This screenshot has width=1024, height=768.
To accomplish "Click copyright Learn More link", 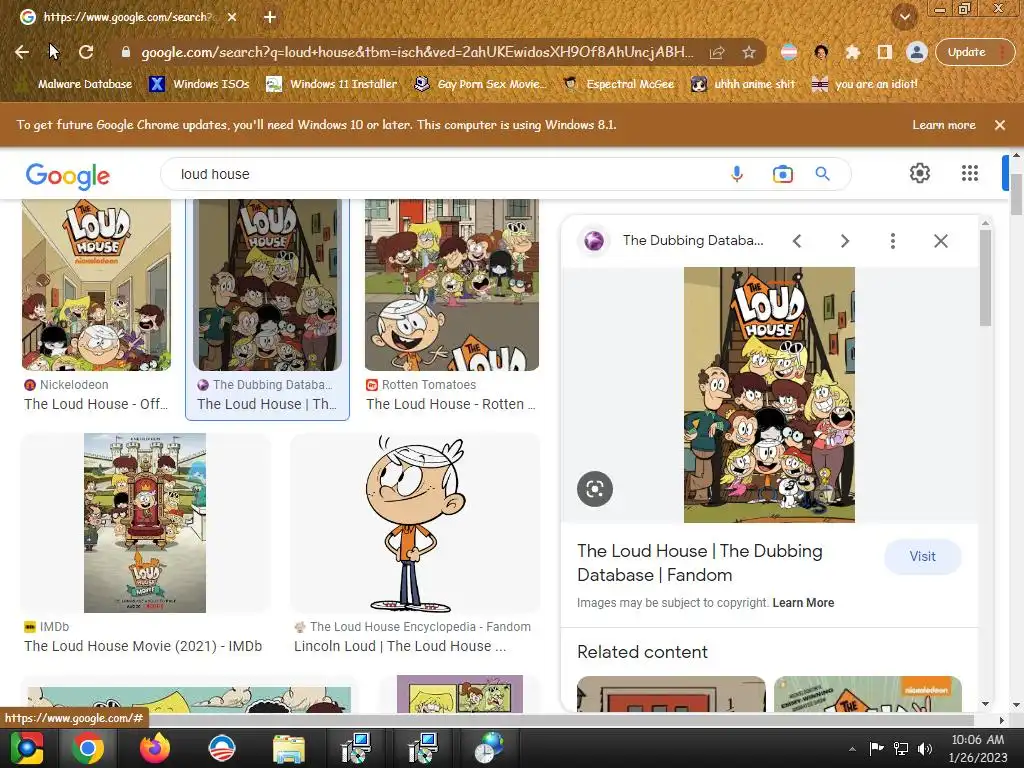I will [x=803, y=603].
